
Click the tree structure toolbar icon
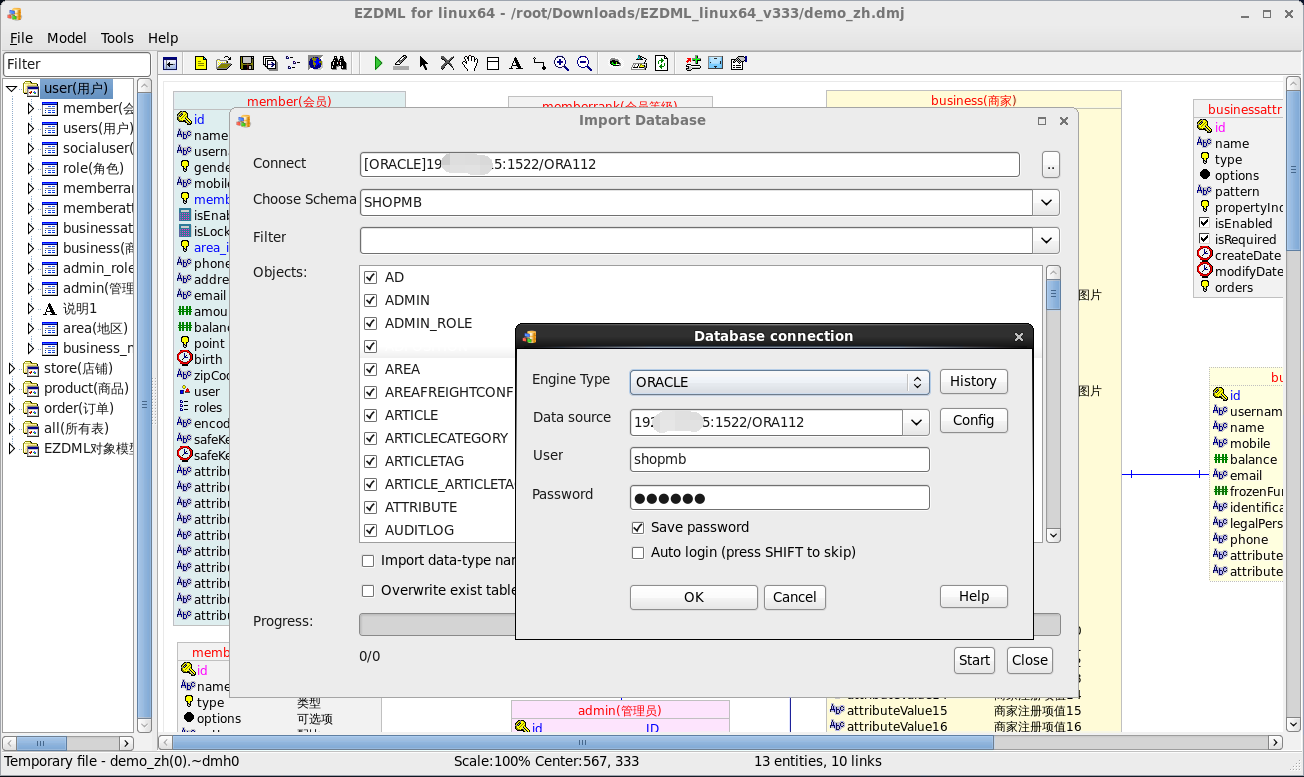point(293,63)
